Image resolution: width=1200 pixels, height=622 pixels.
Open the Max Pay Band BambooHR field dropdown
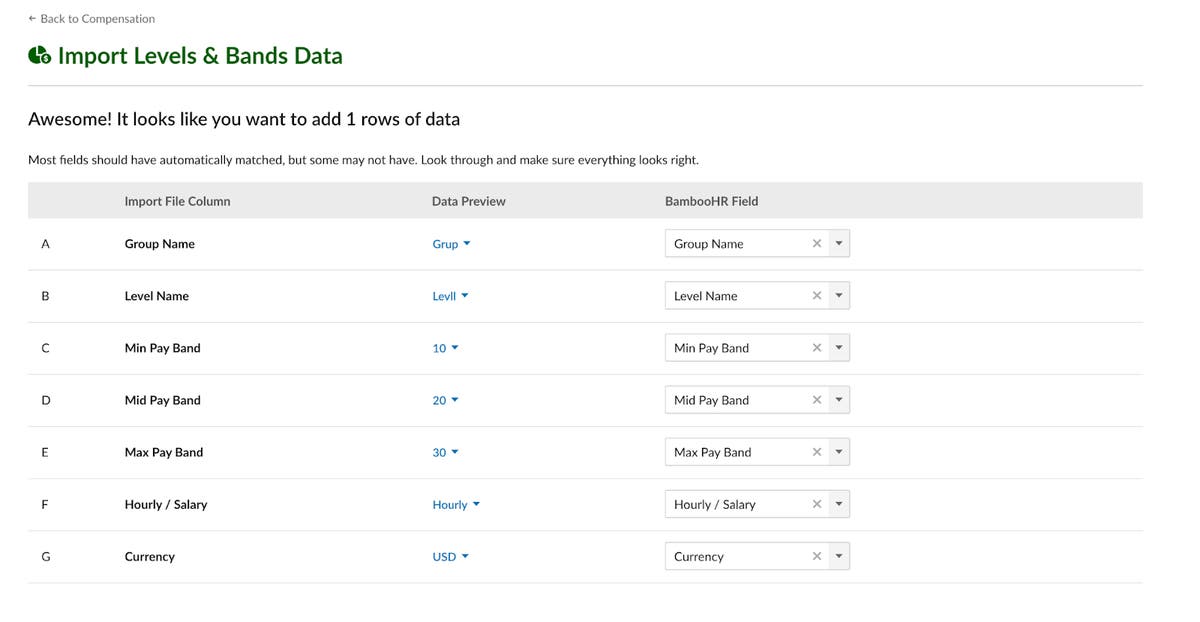[839, 451]
